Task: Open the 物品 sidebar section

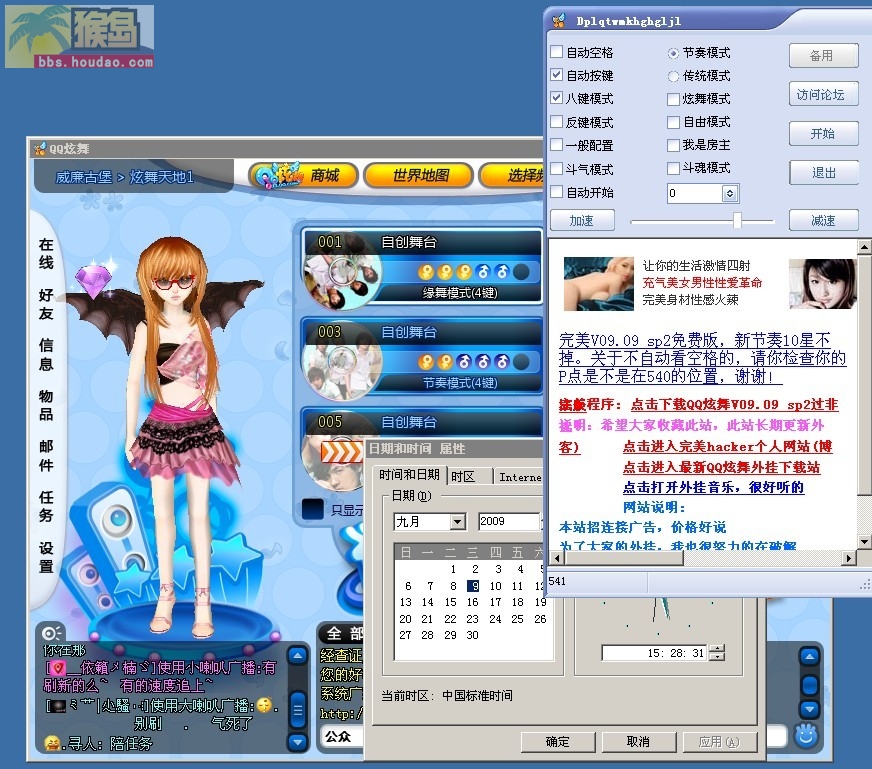Action: (46, 405)
